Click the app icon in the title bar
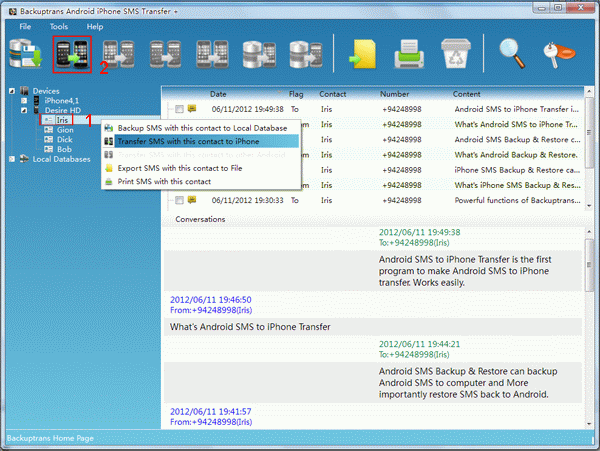Screen dimensions: 600x451 point(13,11)
